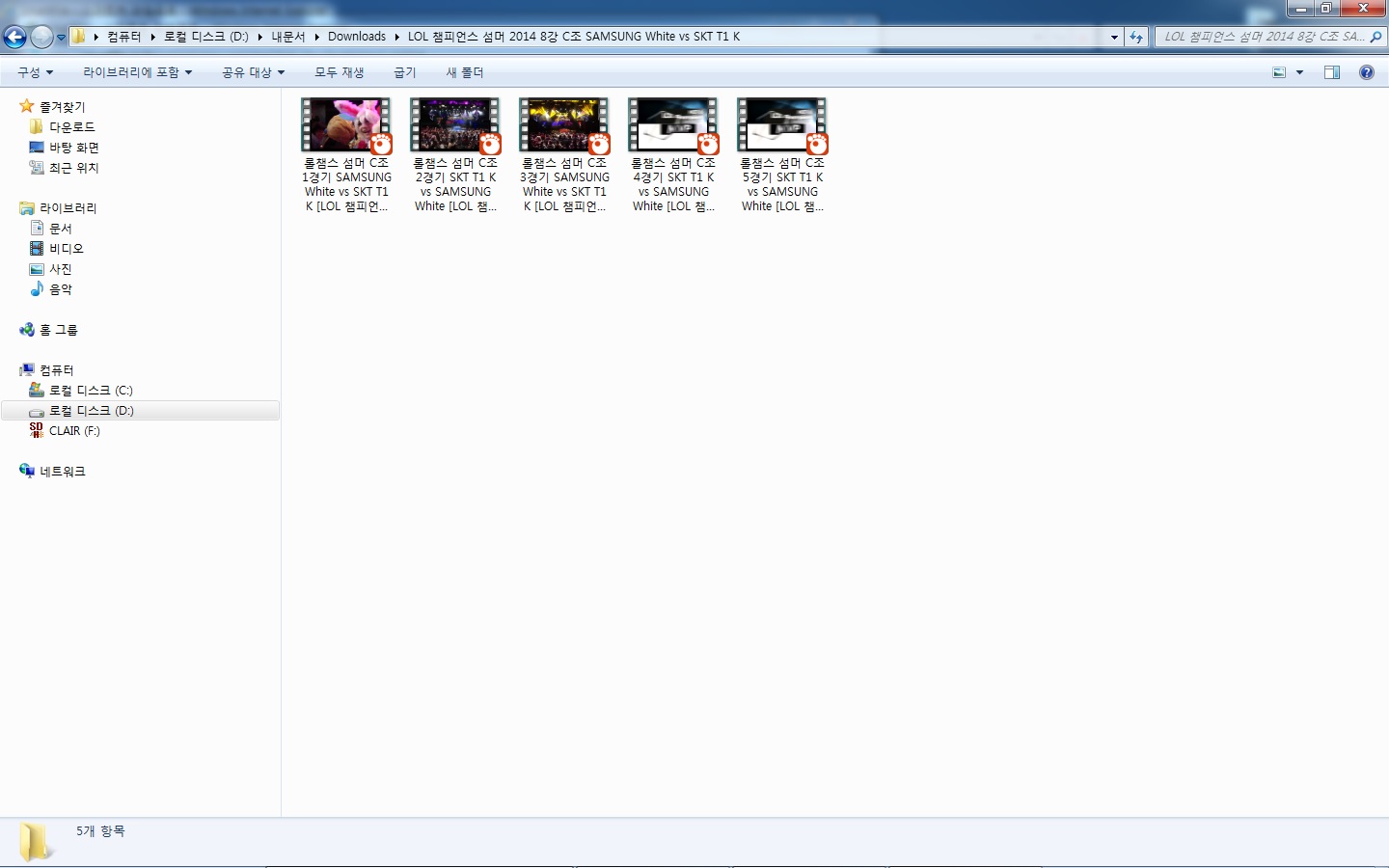Toggle the preview pane icon

point(1331,72)
